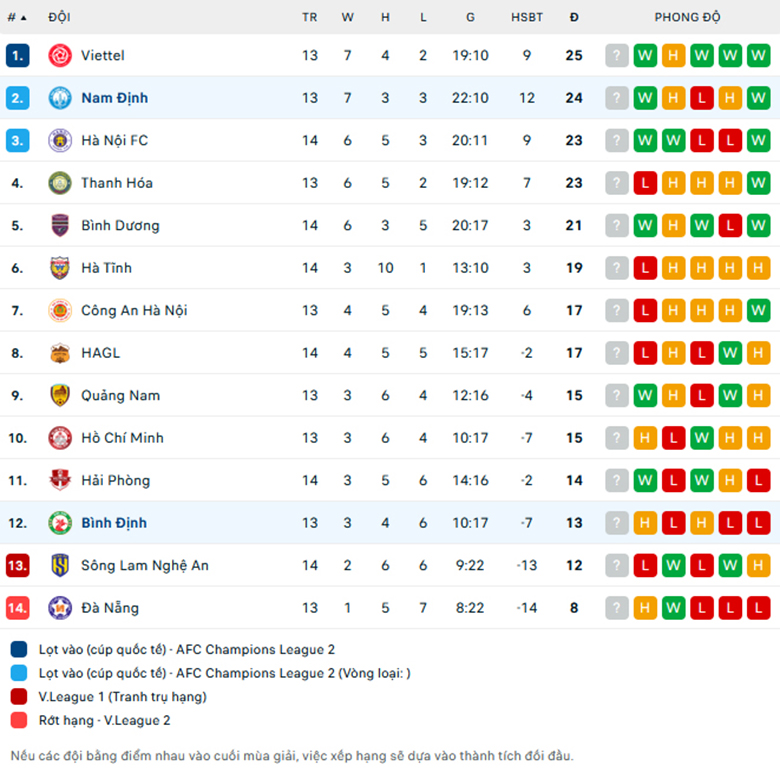Sort by the Đ points column
This screenshot has height=772, width=780.
[x=574, y=17]
